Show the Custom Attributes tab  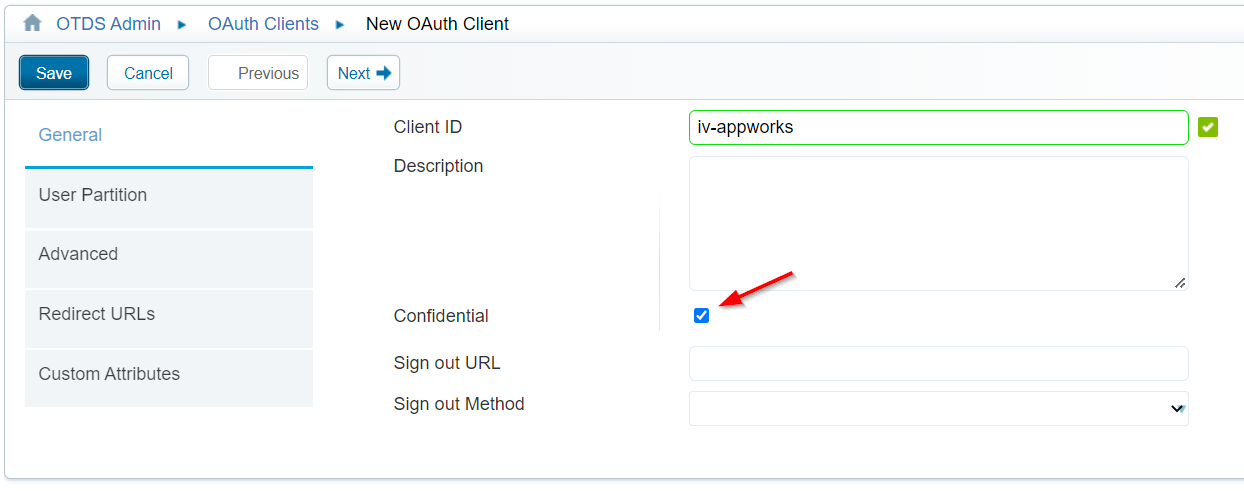(x=168, y=375)
